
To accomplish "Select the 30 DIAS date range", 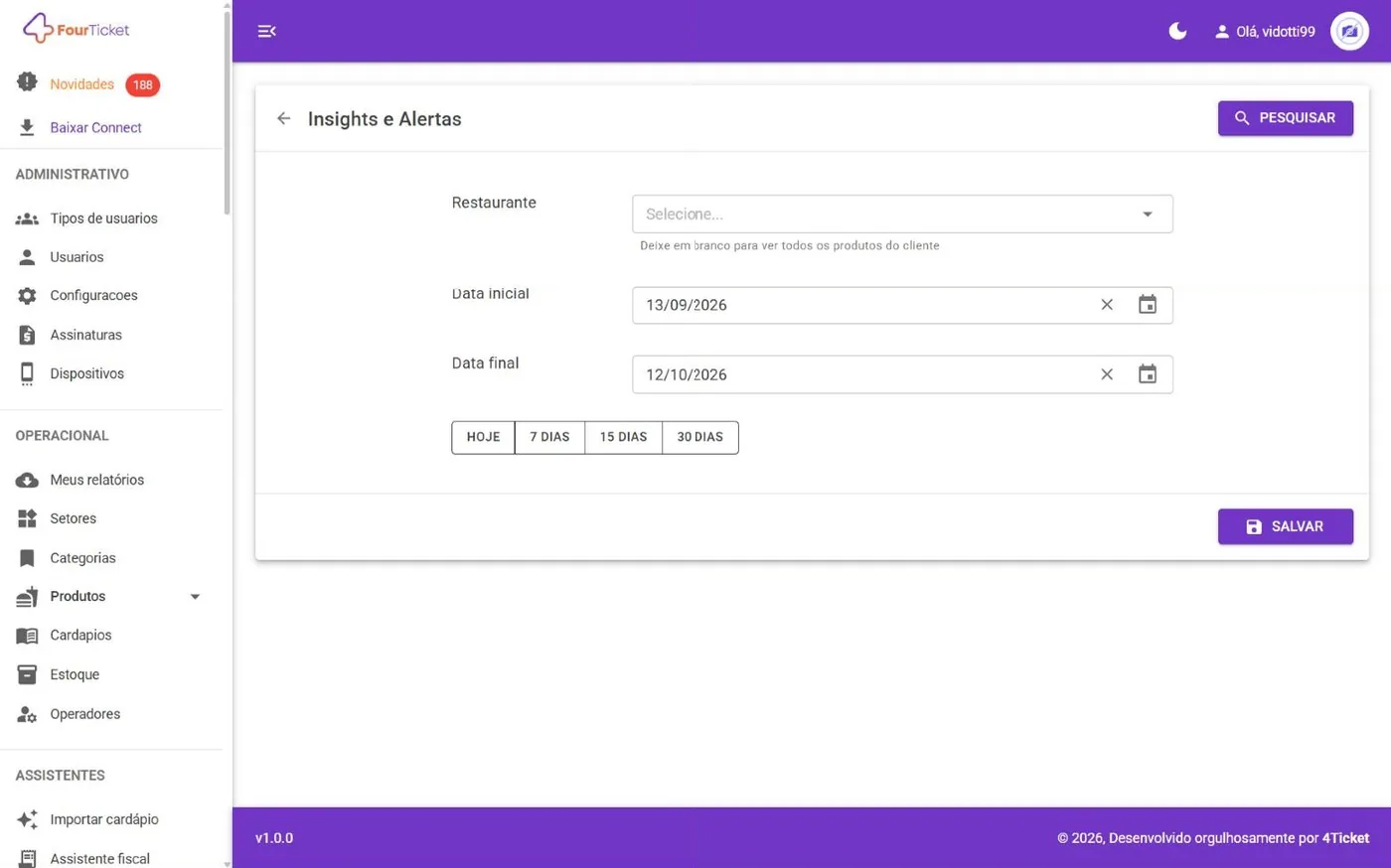I will [700, 437].
